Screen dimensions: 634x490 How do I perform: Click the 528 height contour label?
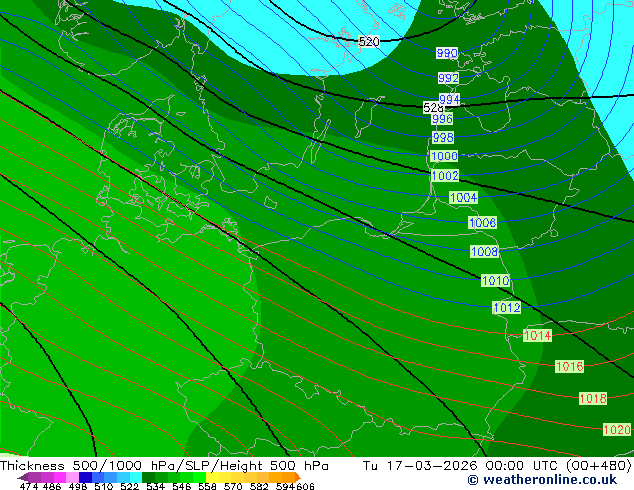pos(433,108)
